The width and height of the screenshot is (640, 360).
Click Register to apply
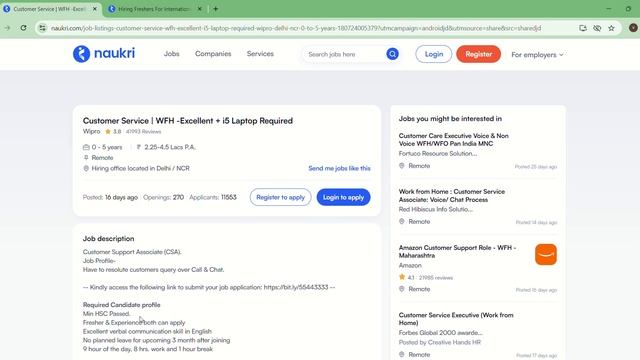280,197
